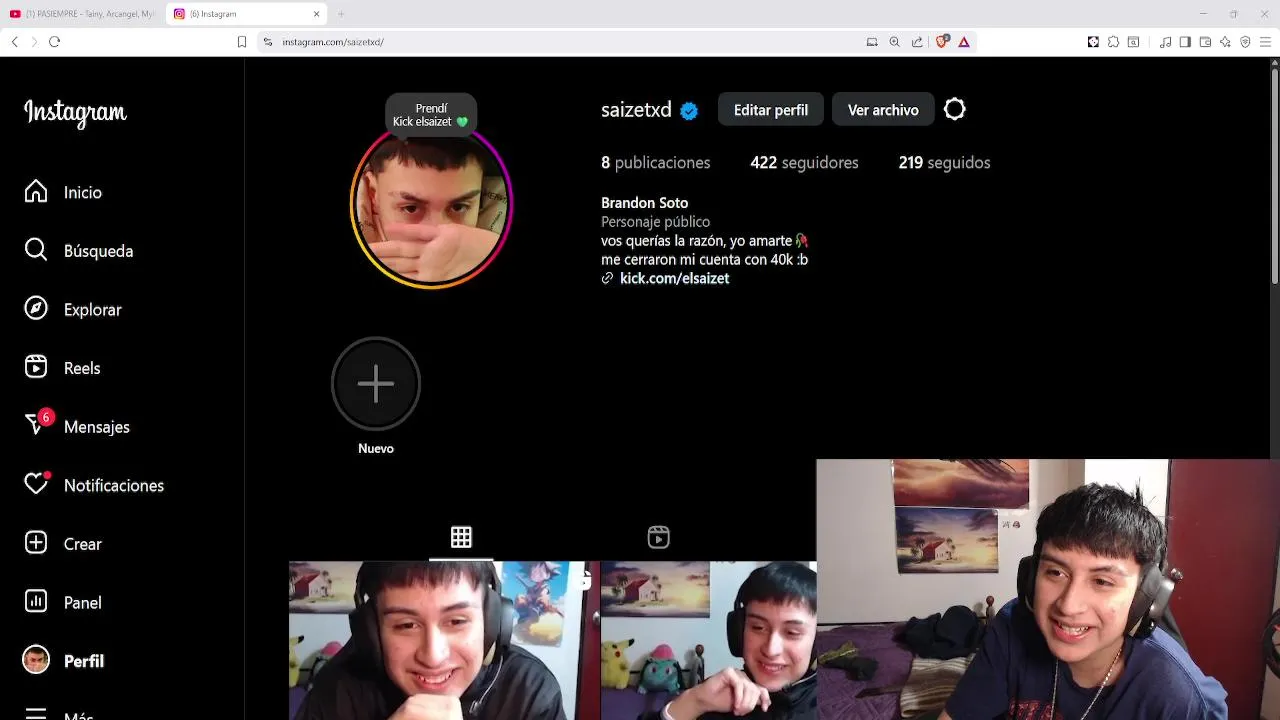This screenshot has height=720, width=1280.
Task: Open the zoom magnifier icon in address bar
Action: 895,42
